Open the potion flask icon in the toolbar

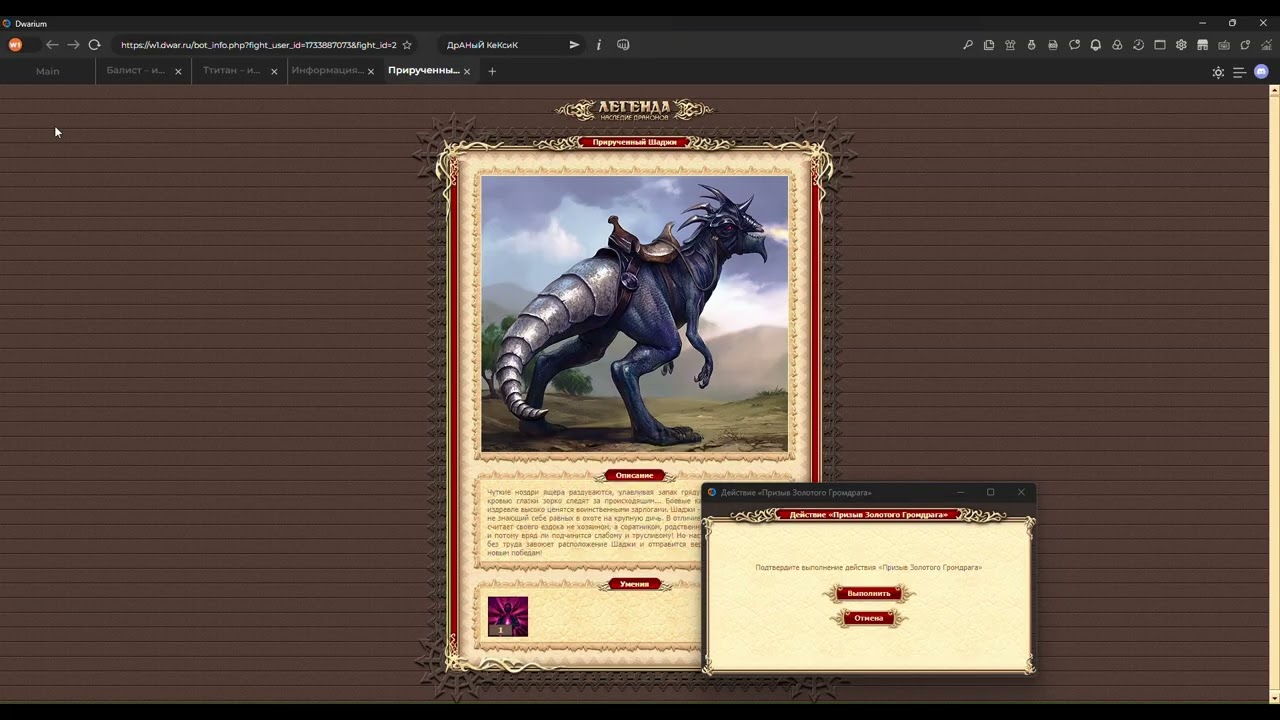[x=1031, y=45]
